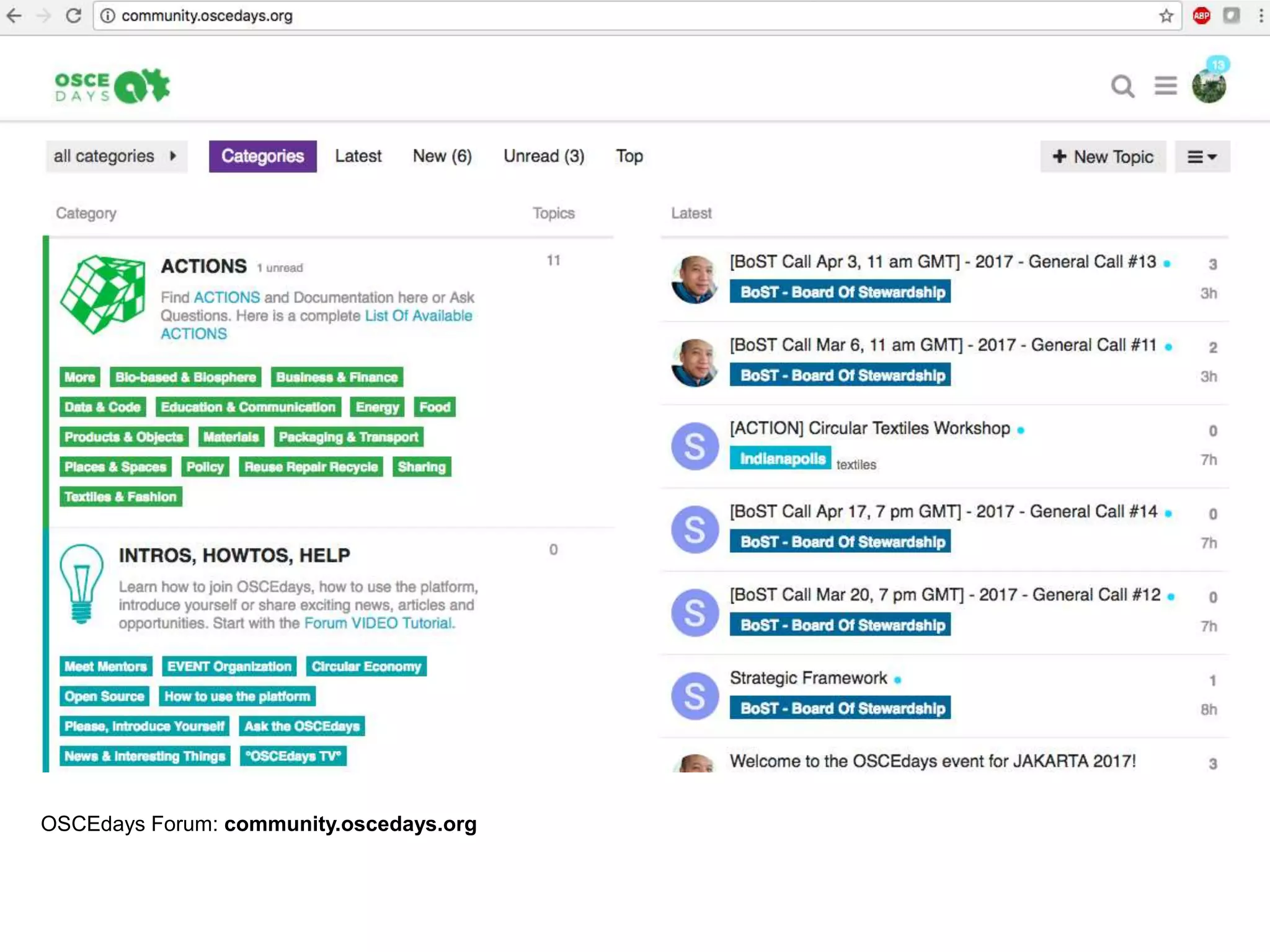This screenshot has width=1270, height=952.
Task: Open the forum search magnifier
Action: coord(1123,86)
